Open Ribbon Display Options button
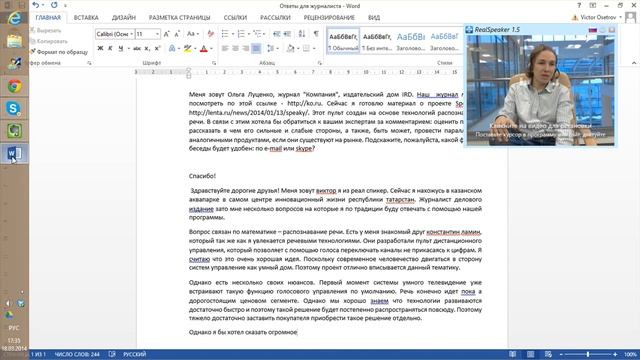 (593, 6)
